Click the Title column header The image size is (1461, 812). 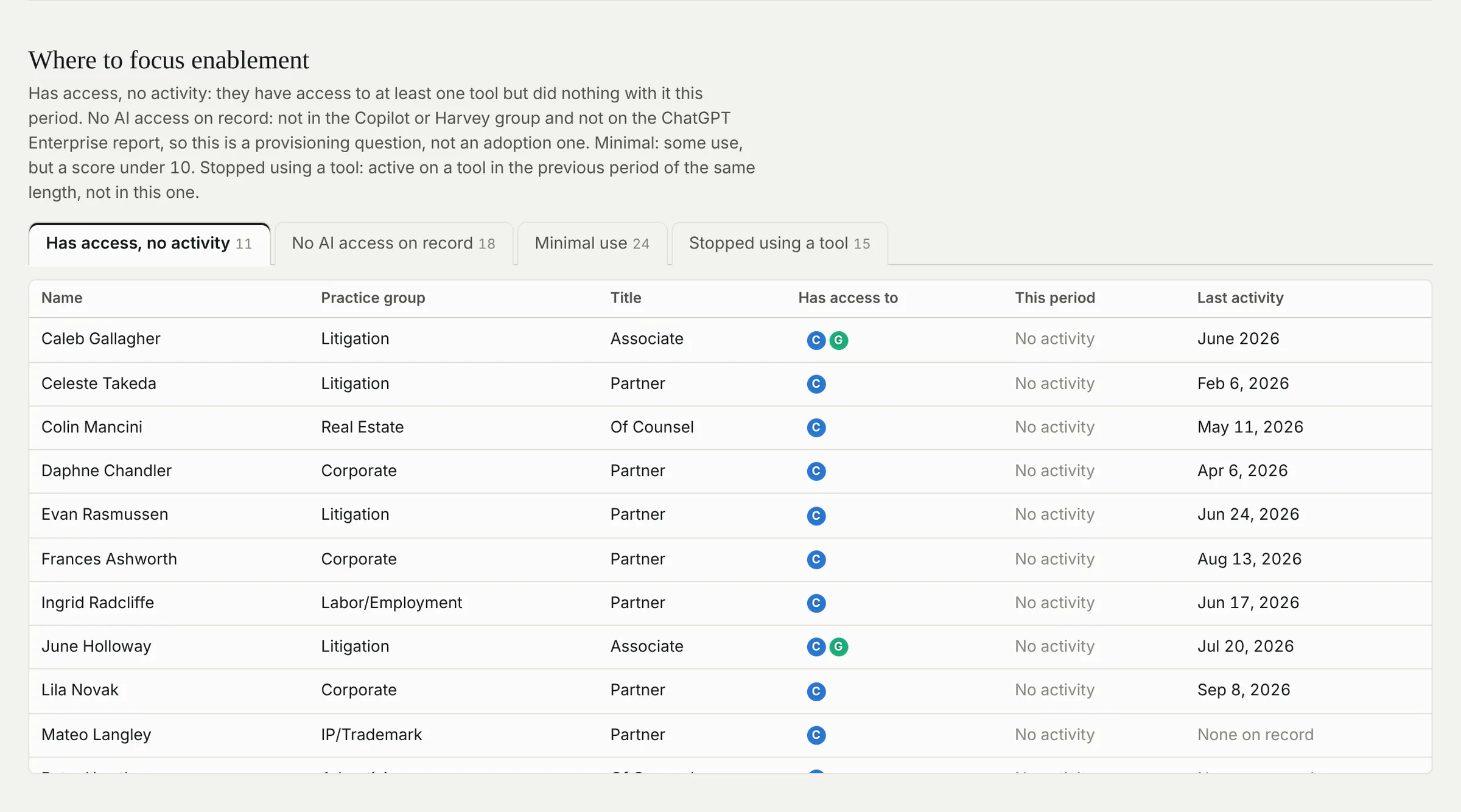[x=626, y=298]
